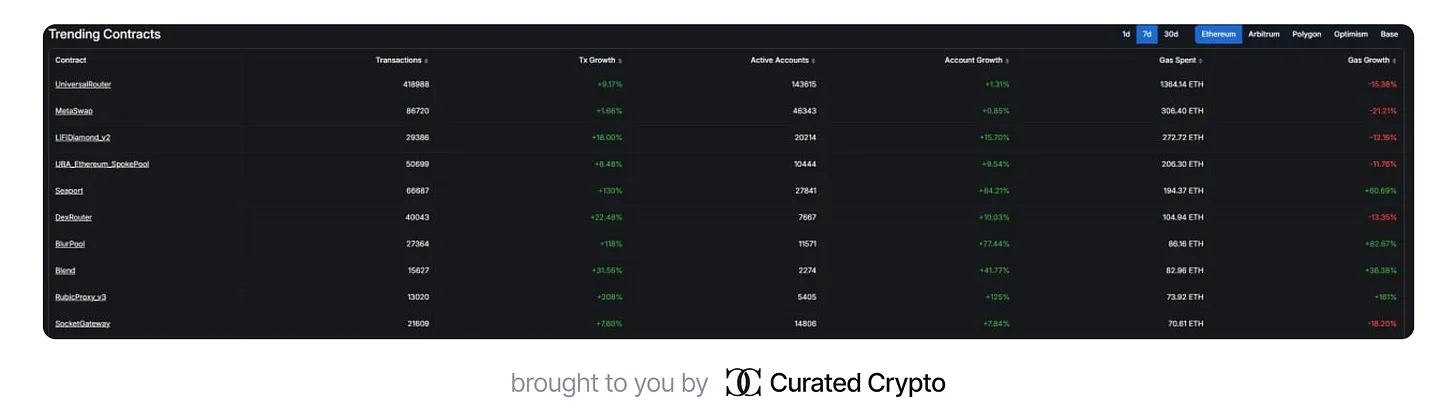Click the Contract column header

click(71, 61)
